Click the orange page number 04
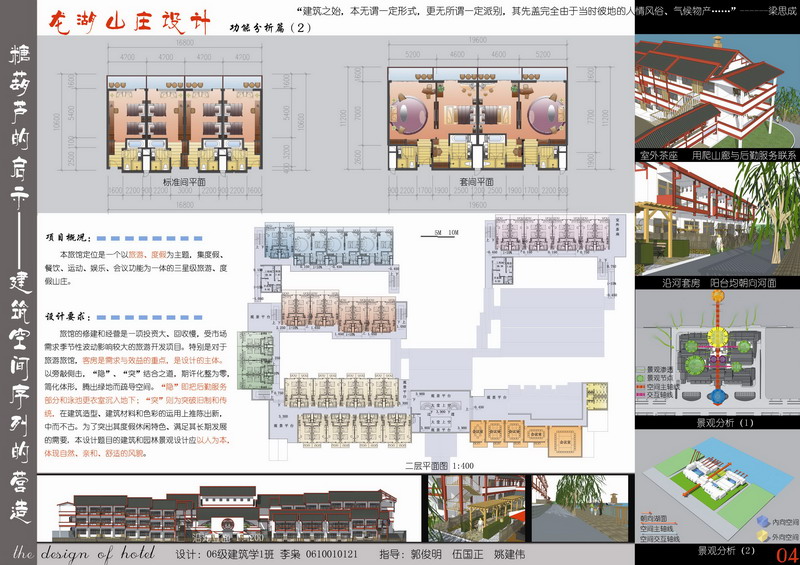Image resolution: width=800 pixels, height=565 pixels. [787, 554]
